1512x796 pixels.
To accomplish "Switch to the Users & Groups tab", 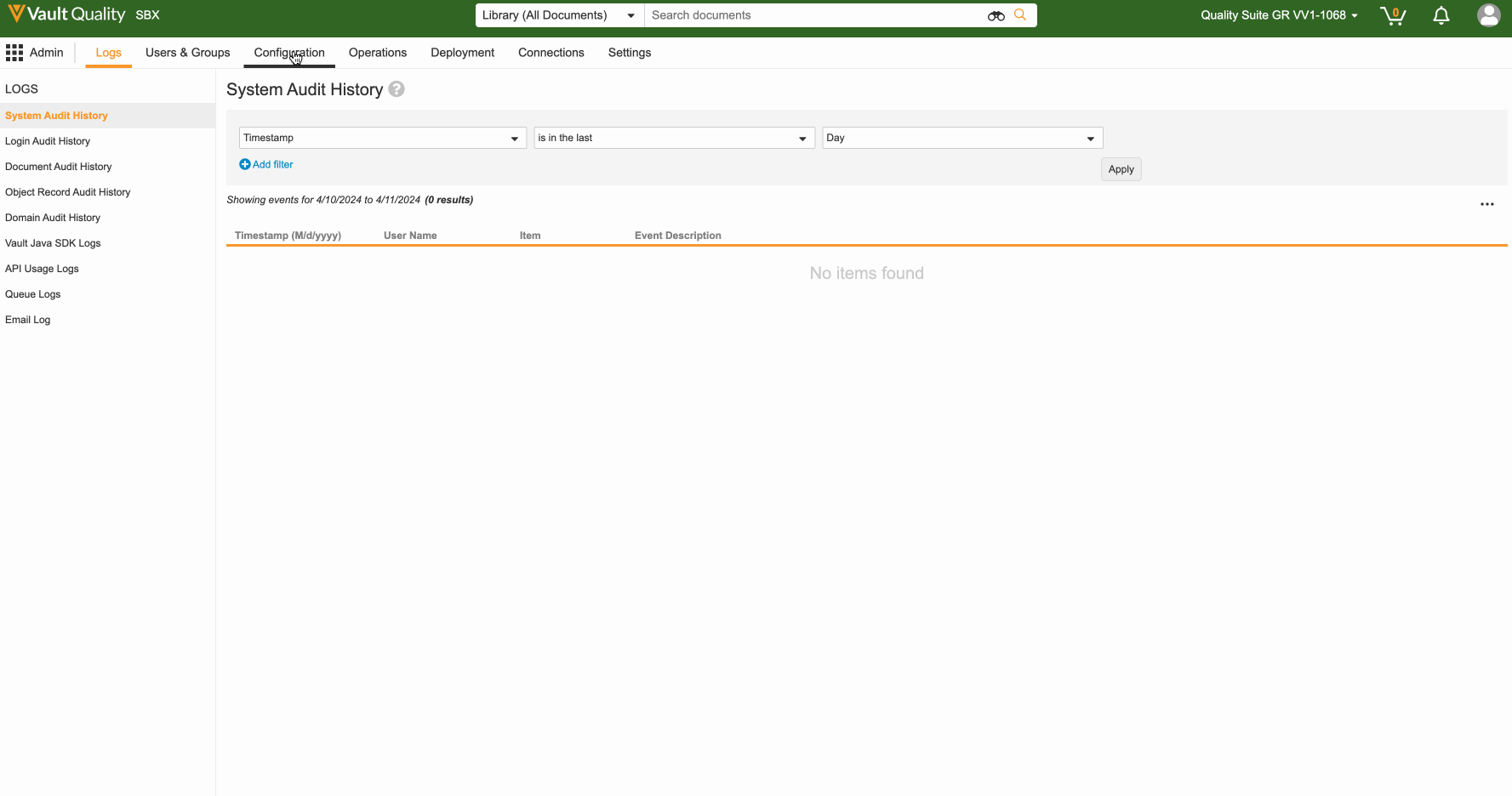I will point(187,53).
